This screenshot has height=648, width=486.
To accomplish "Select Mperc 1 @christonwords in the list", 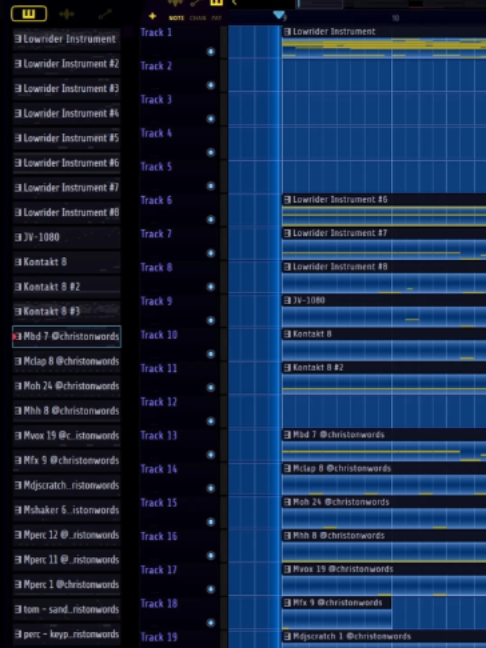I will pos(67,584).
